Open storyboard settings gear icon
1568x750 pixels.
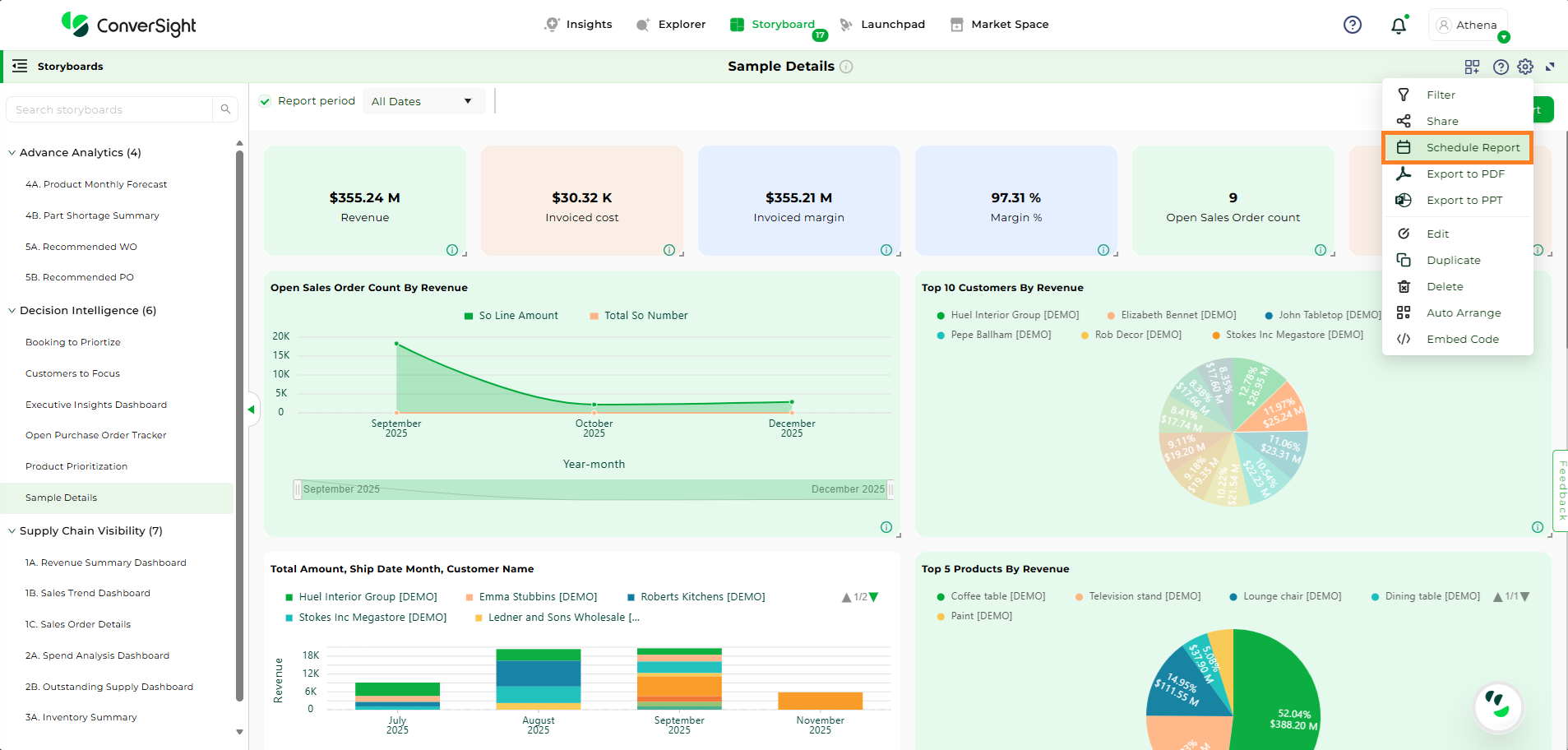coord(1525,67)
